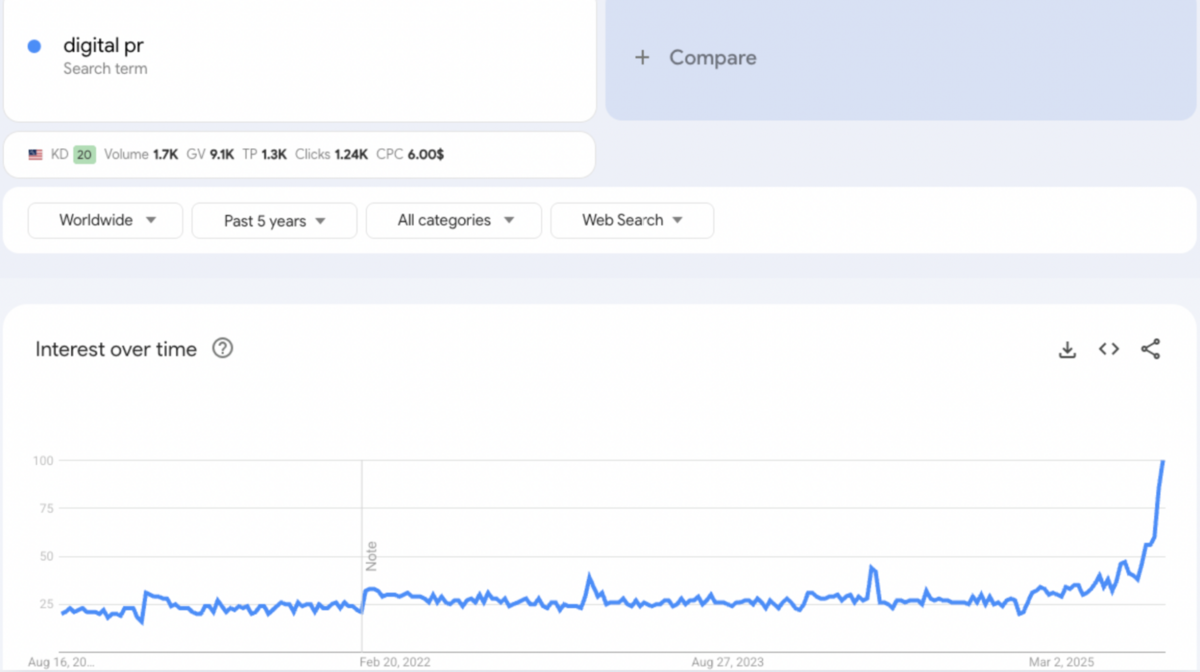This screenshot has width=1200, height=672.
Task: Change the Past 5 years time range
Action: (273, 220)
